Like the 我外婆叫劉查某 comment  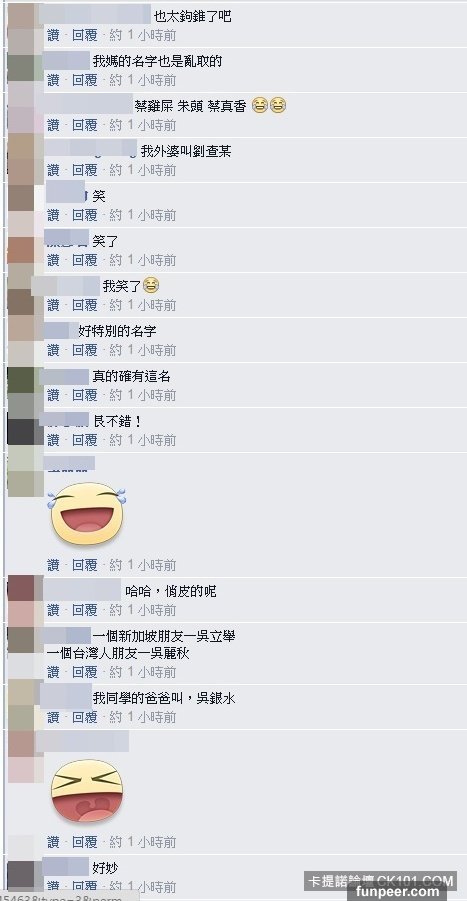(53, 170)
